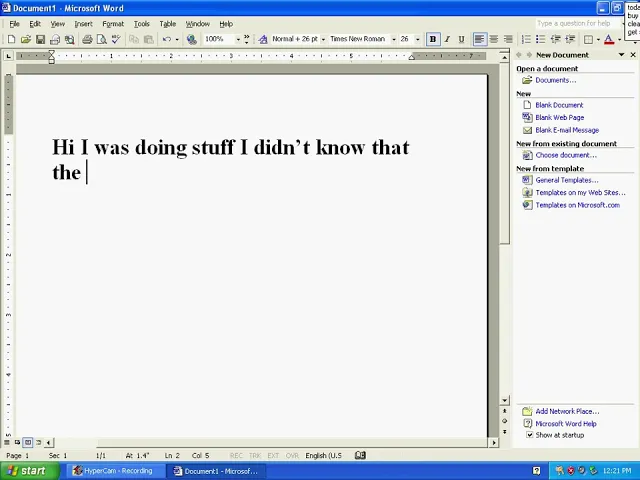Open the Times New Roman font dropdown
640x480 pixels.
393,39
